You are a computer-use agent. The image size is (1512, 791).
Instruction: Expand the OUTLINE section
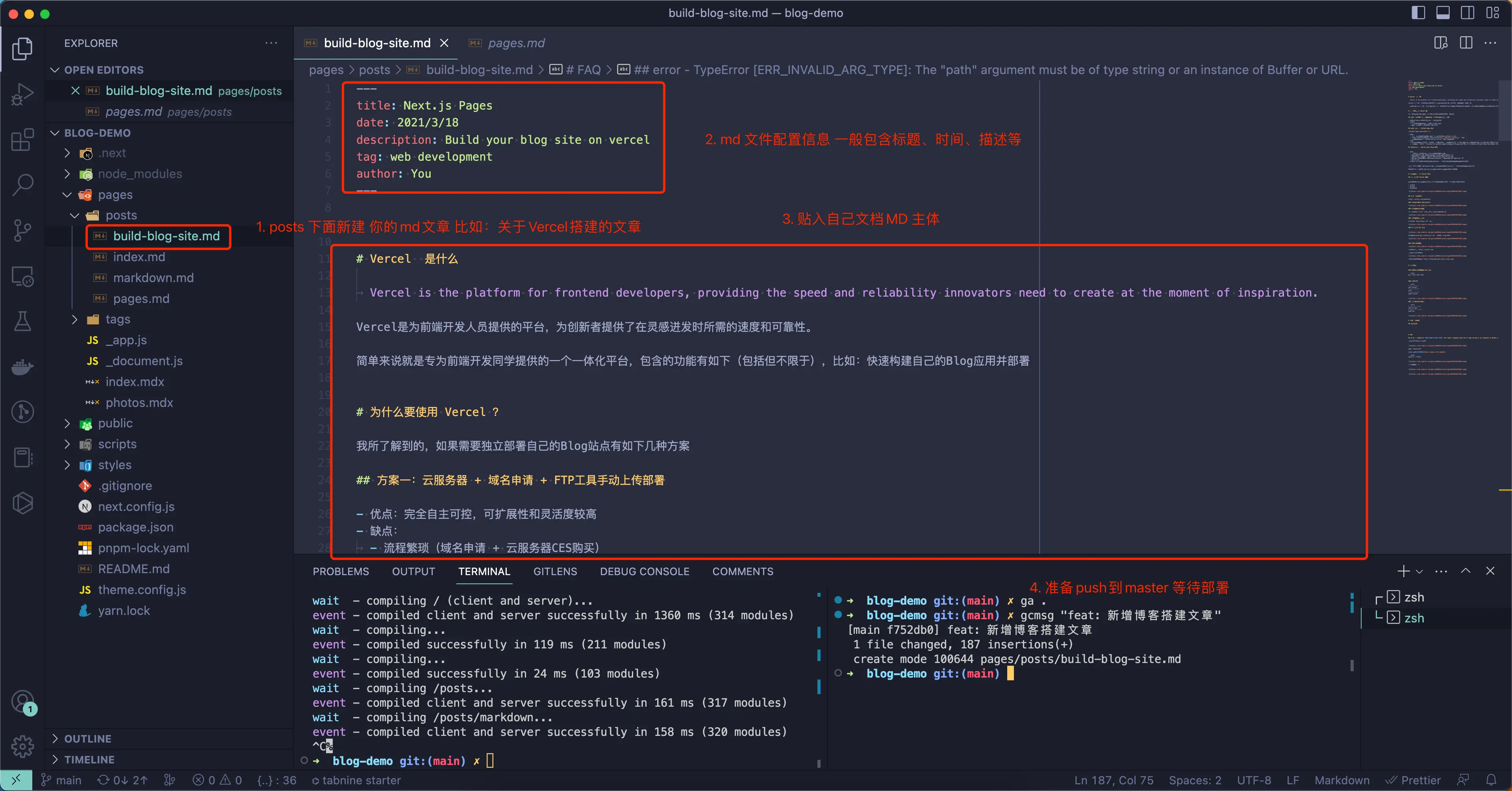[x=88, y=738]
